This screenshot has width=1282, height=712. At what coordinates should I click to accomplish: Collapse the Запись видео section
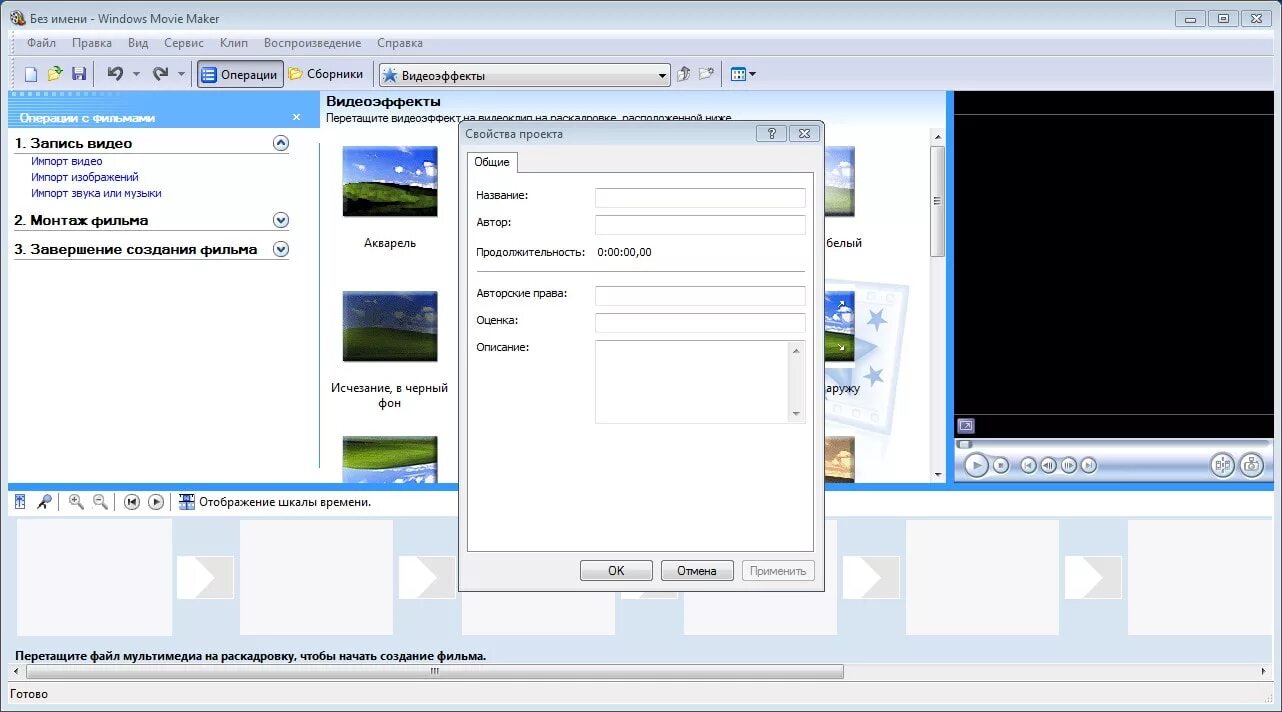point(281,142)
